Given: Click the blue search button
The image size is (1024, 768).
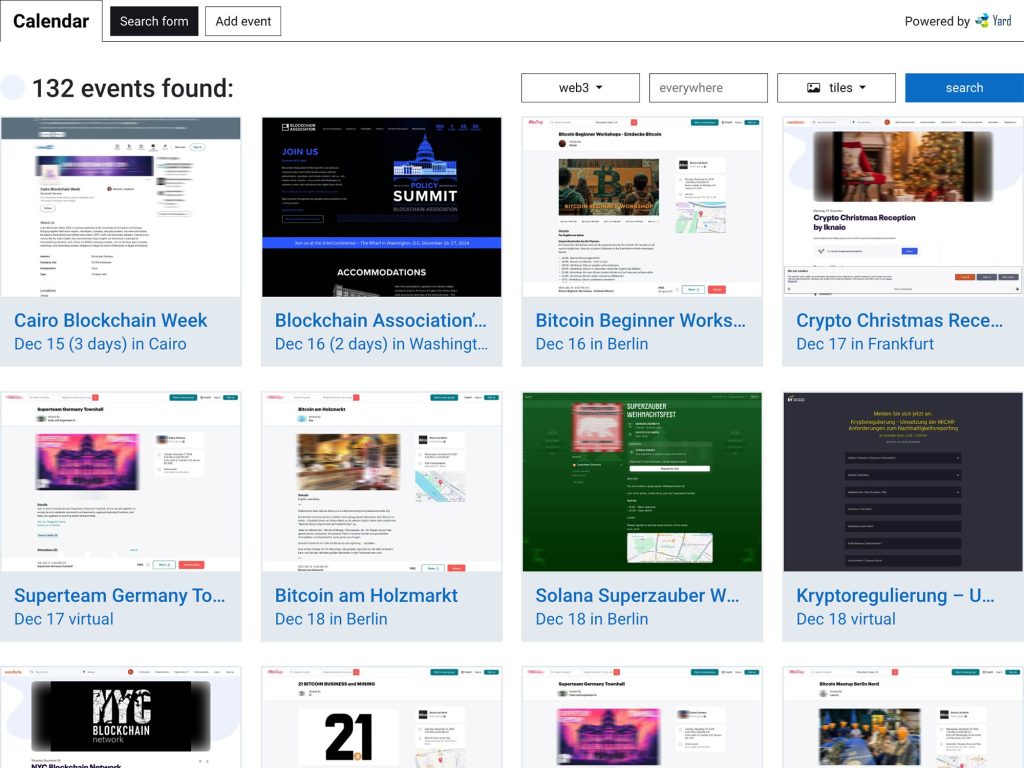Looking at the screenshot, I should coord(964,88).
